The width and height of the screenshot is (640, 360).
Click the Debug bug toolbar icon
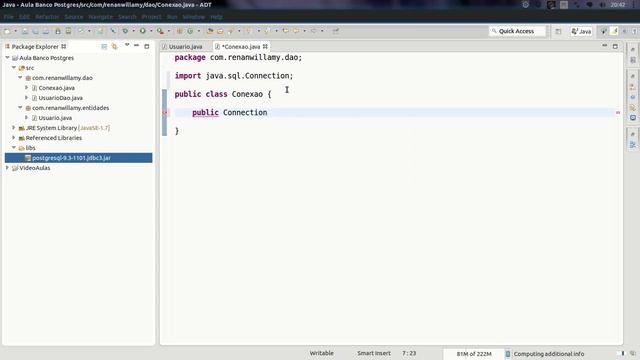tap(125, 31)
